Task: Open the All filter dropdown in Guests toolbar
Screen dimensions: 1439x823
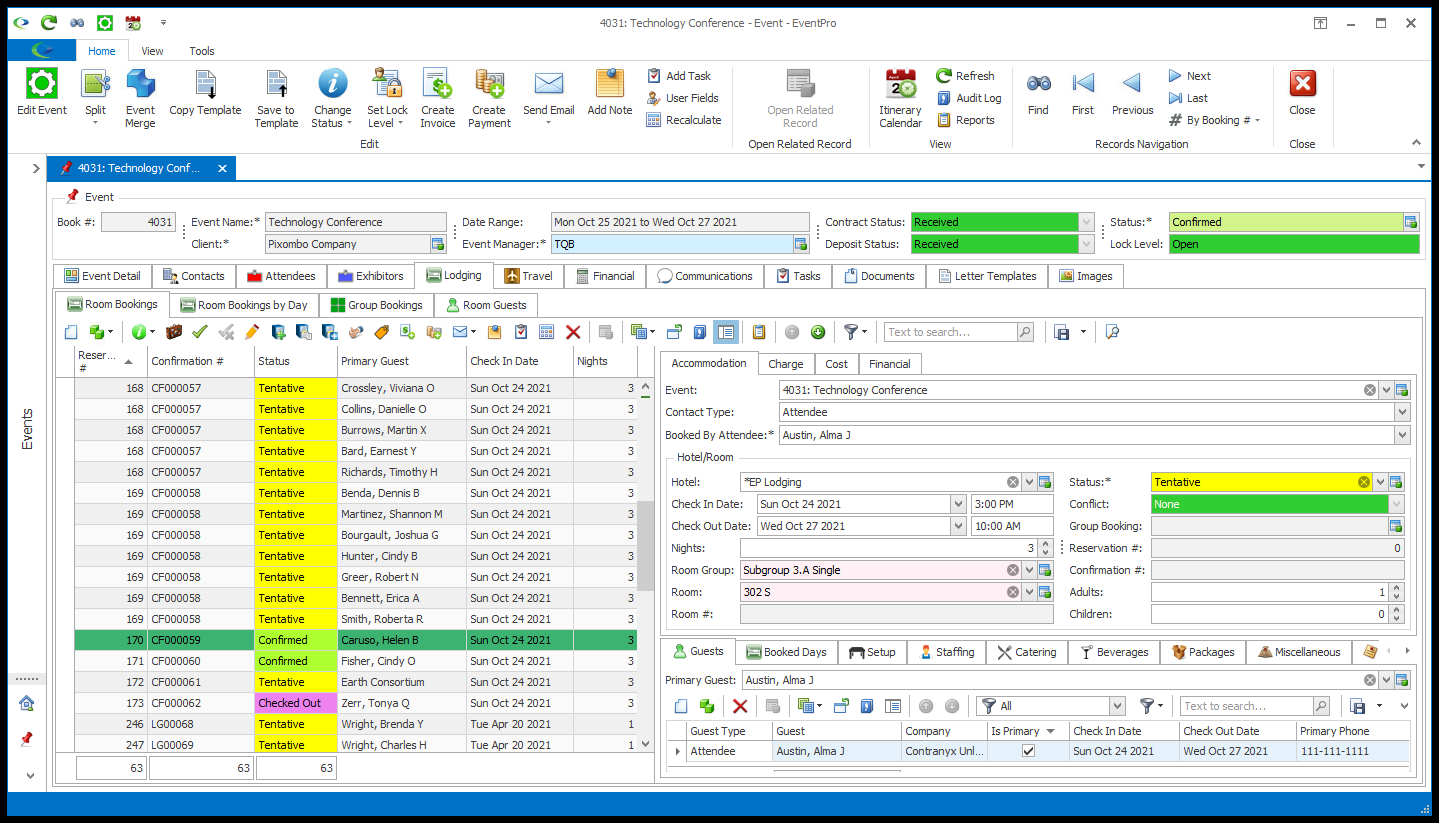Action: pos(1117,706)
